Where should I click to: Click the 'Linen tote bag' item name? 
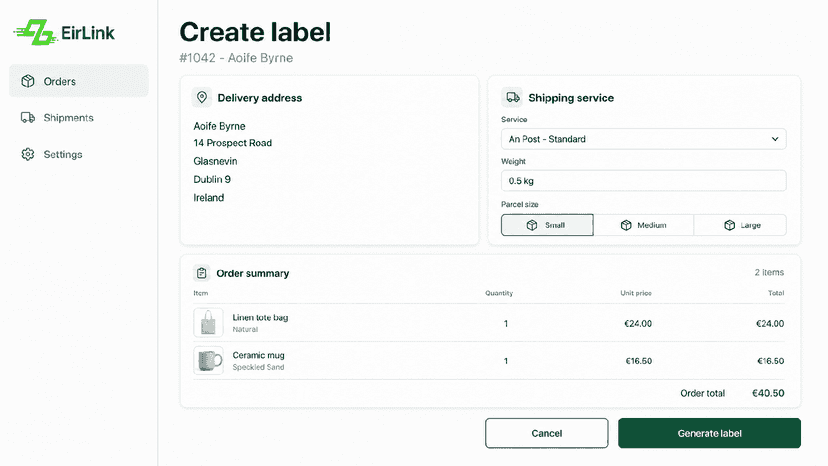click(260, 318)
